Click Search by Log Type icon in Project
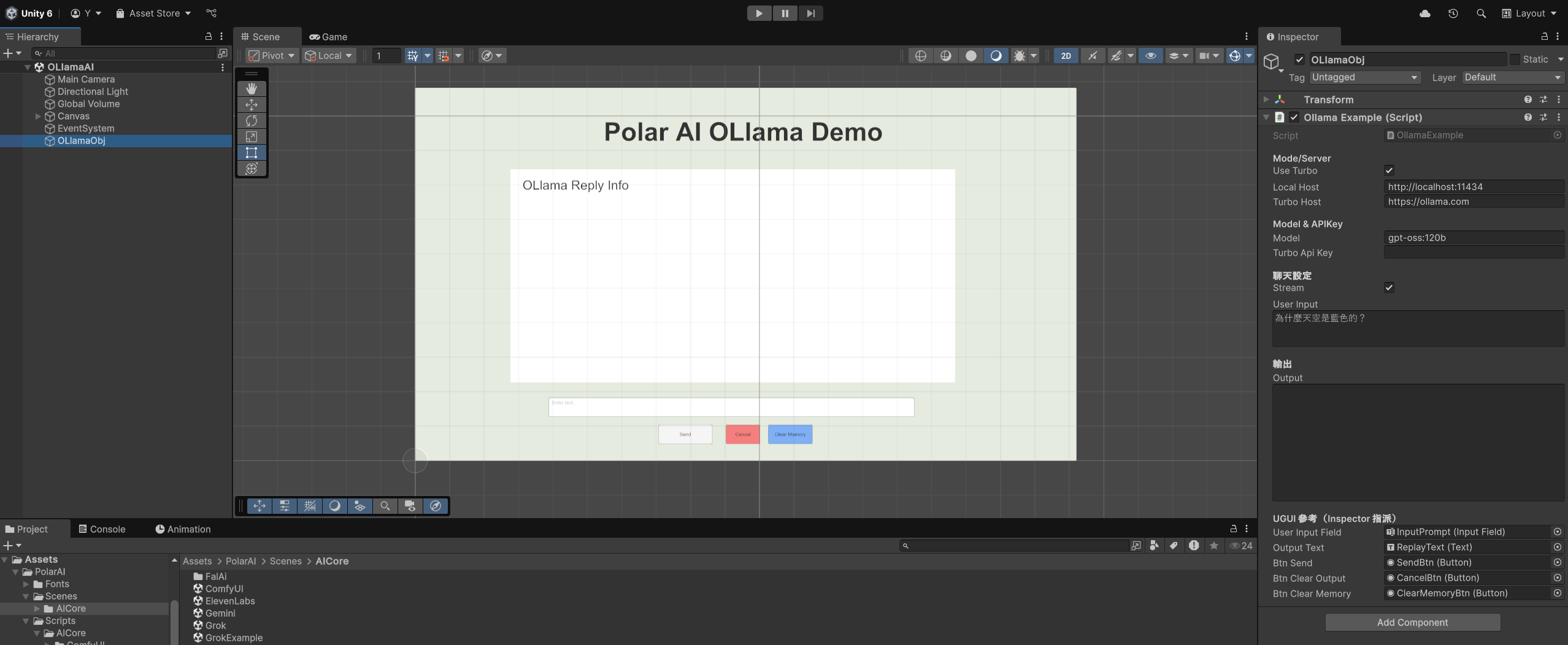Screen dimensions: 1568x645 coord(1194,546)
